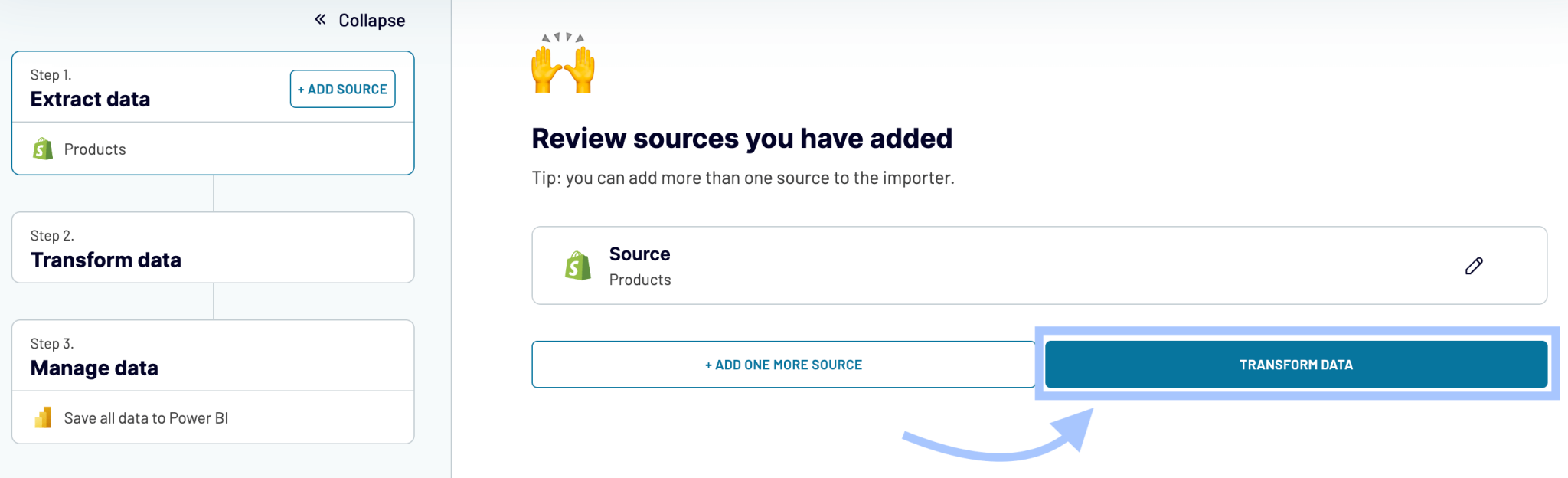This screenshot has height=478, width=1568.
Task: Expand the Step 3 Manage data section
Action: [x=212, y=355]
